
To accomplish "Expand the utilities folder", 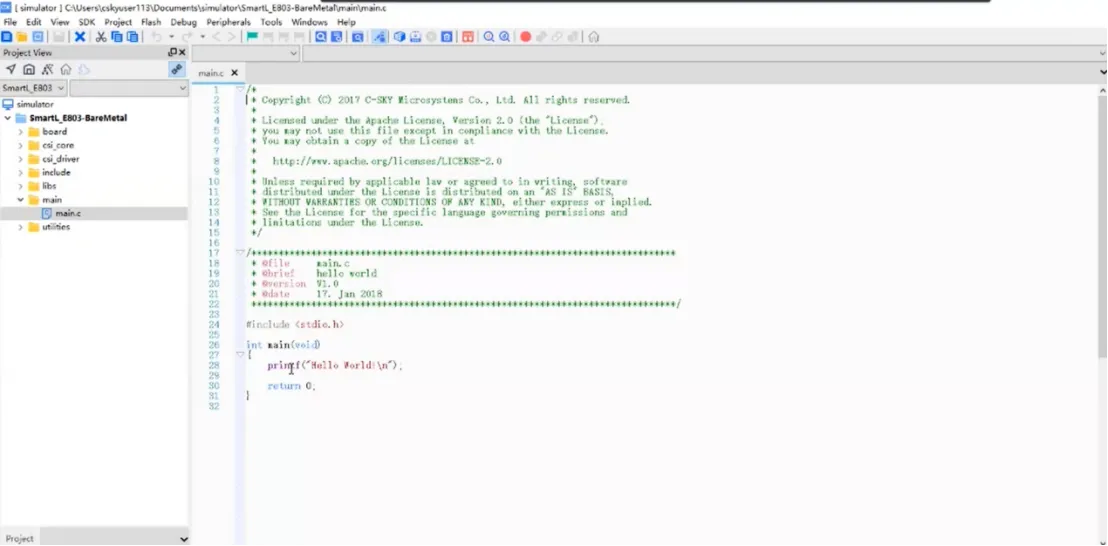I will (20, 227).
